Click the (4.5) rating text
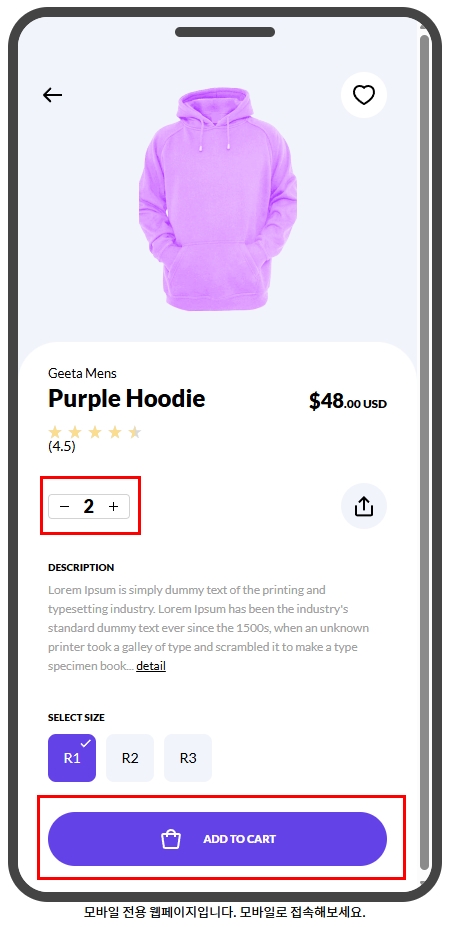Viewport: 454px width, 927px height. coord(61,446)
